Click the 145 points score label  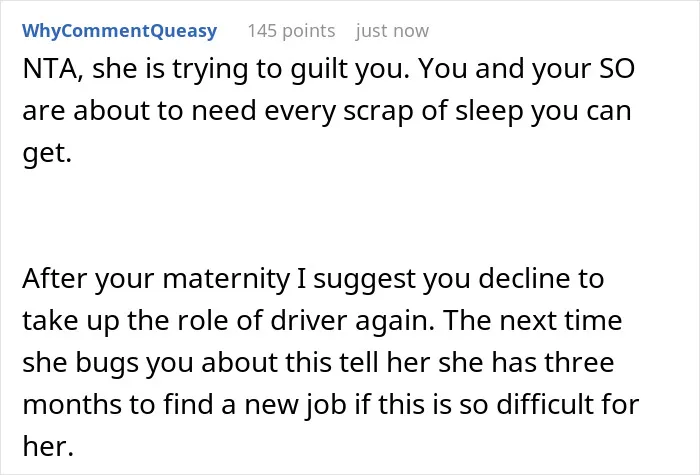291,31
